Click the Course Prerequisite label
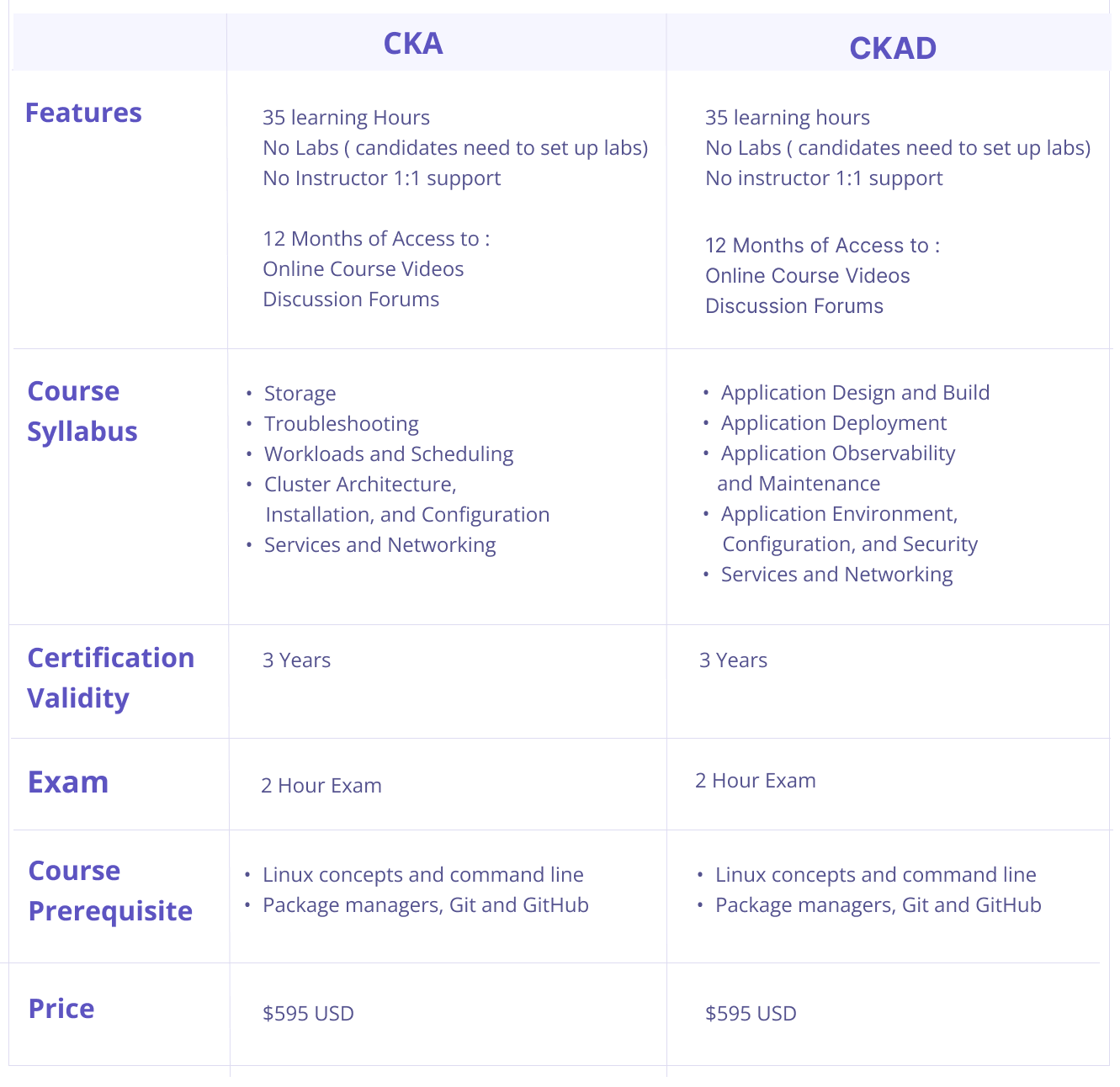This screenshot has width=1120, height=1087. click(110, 891)
